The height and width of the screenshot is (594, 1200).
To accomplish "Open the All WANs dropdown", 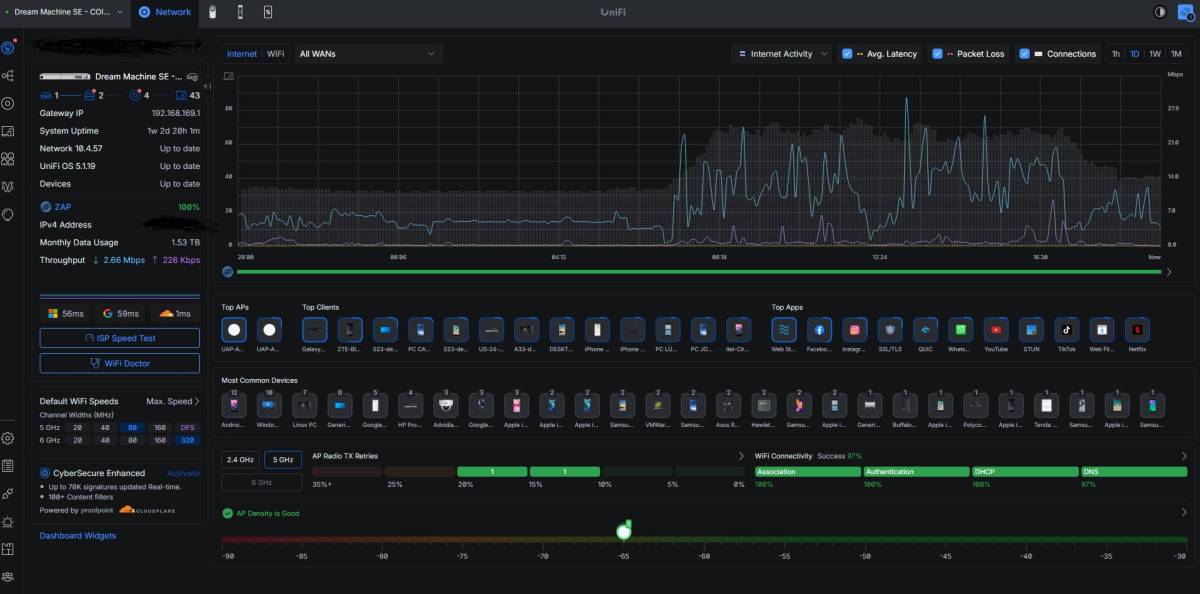I will (x=367, y=54).
